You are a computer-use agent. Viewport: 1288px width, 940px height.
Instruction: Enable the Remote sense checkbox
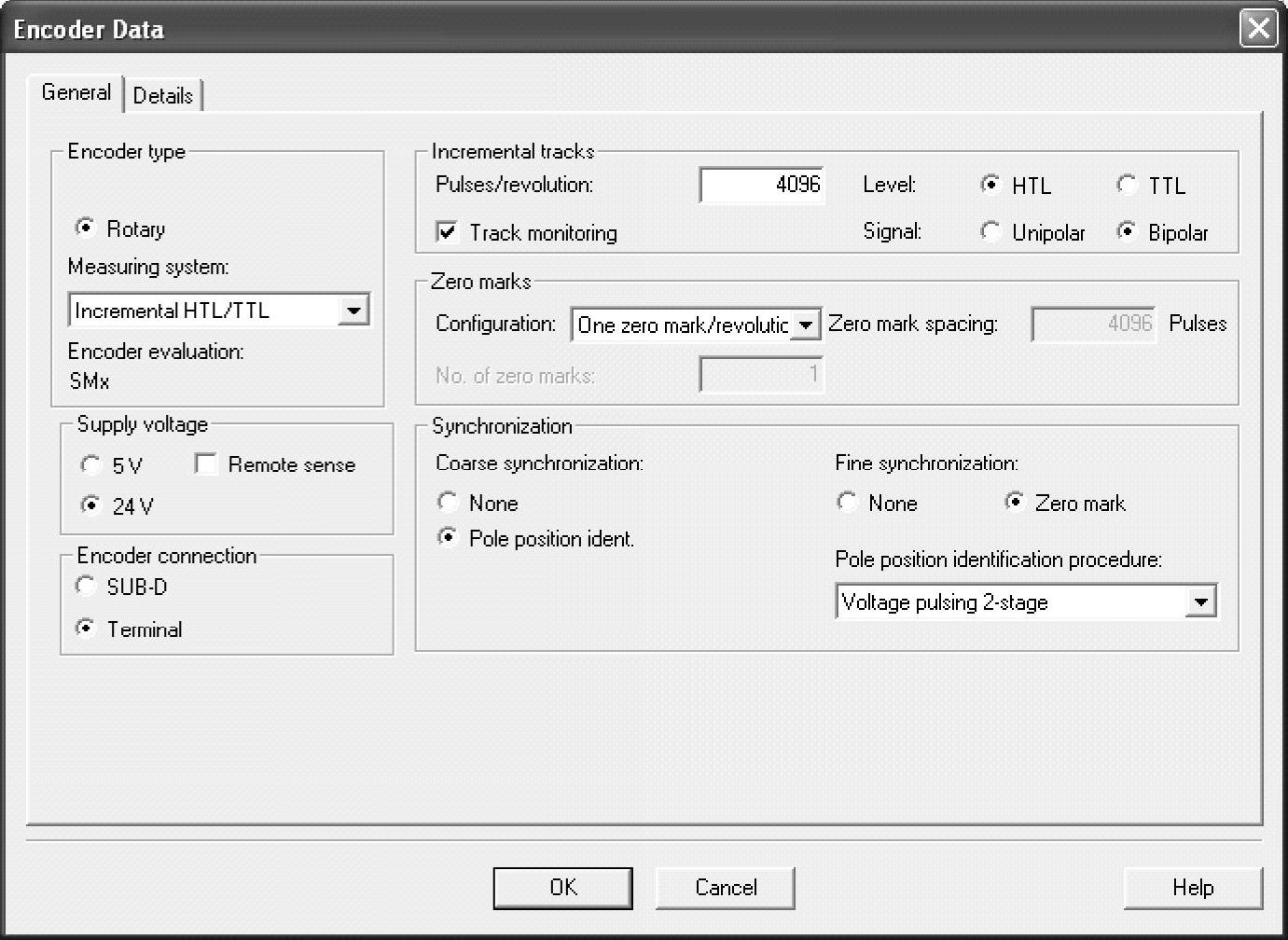point(206,464)
